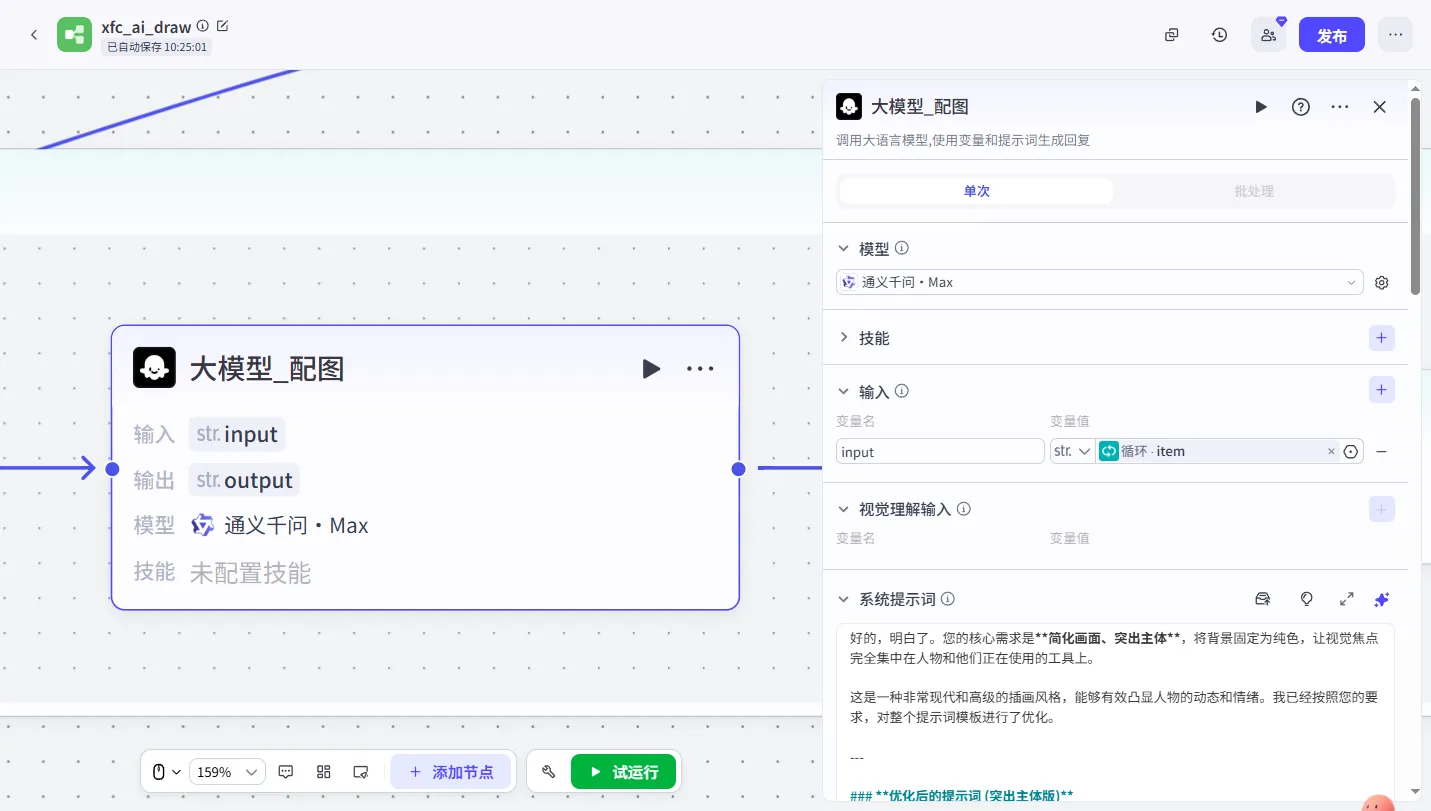Screen dimensions: 1431x811
Task: Click the version history clock icon
Action: [x=1219, y=35]
